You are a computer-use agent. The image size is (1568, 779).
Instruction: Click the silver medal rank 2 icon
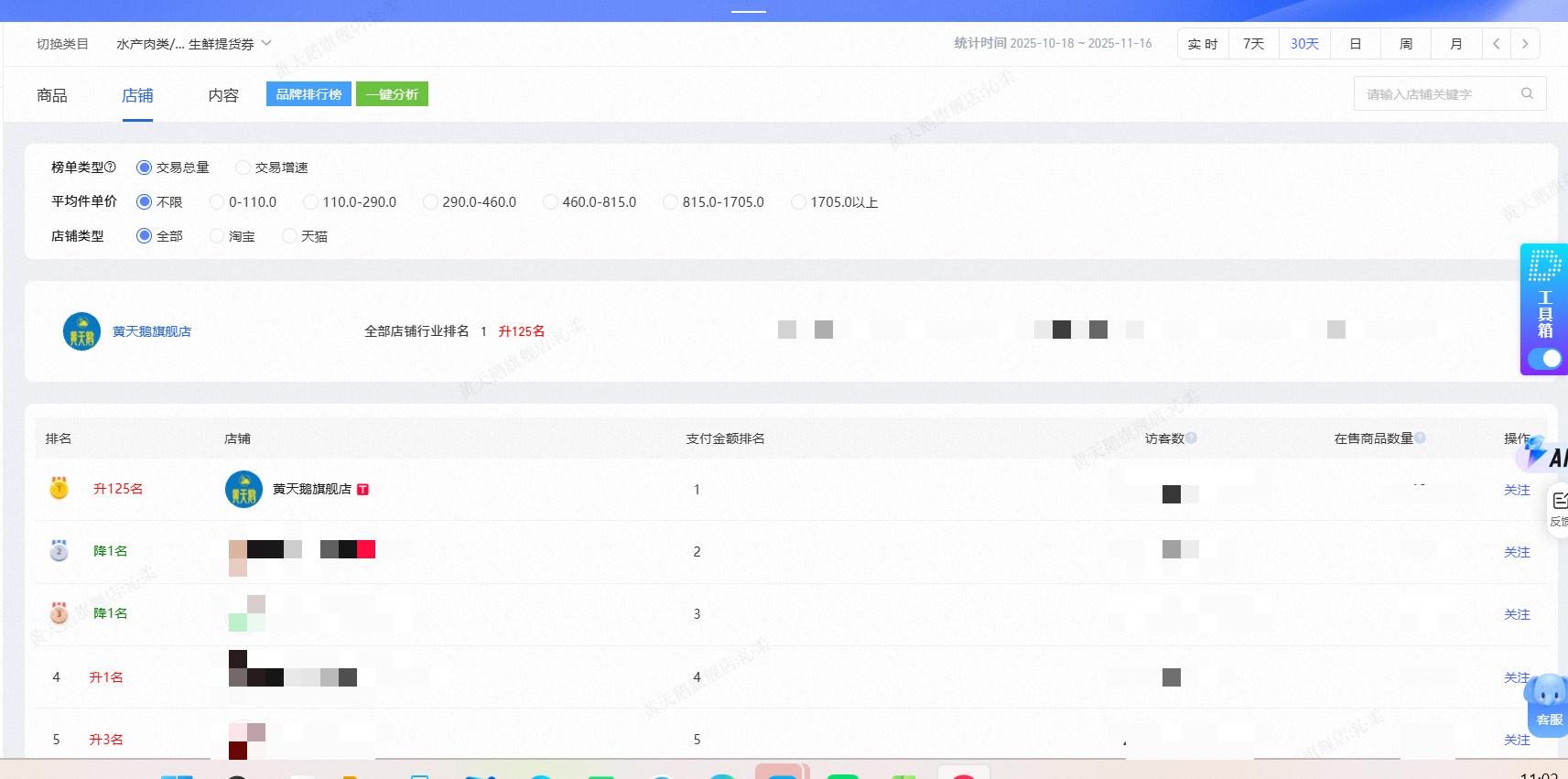click(59, 550)
